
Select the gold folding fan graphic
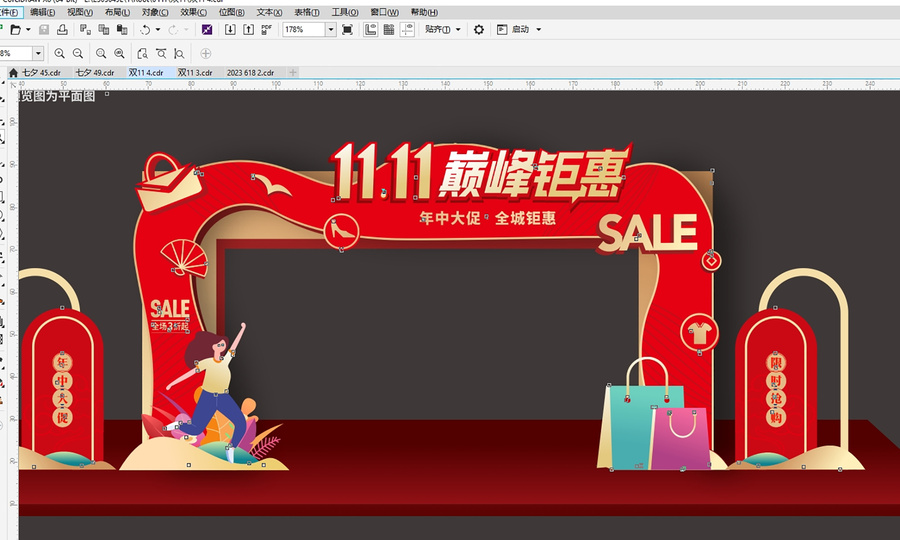(x=184, y=258)
